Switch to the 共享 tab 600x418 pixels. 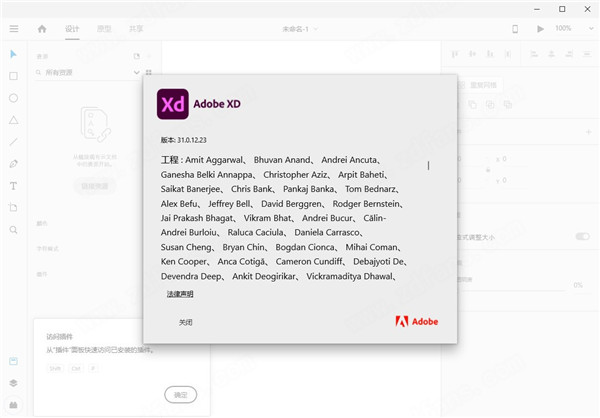(x=136, y=29)
